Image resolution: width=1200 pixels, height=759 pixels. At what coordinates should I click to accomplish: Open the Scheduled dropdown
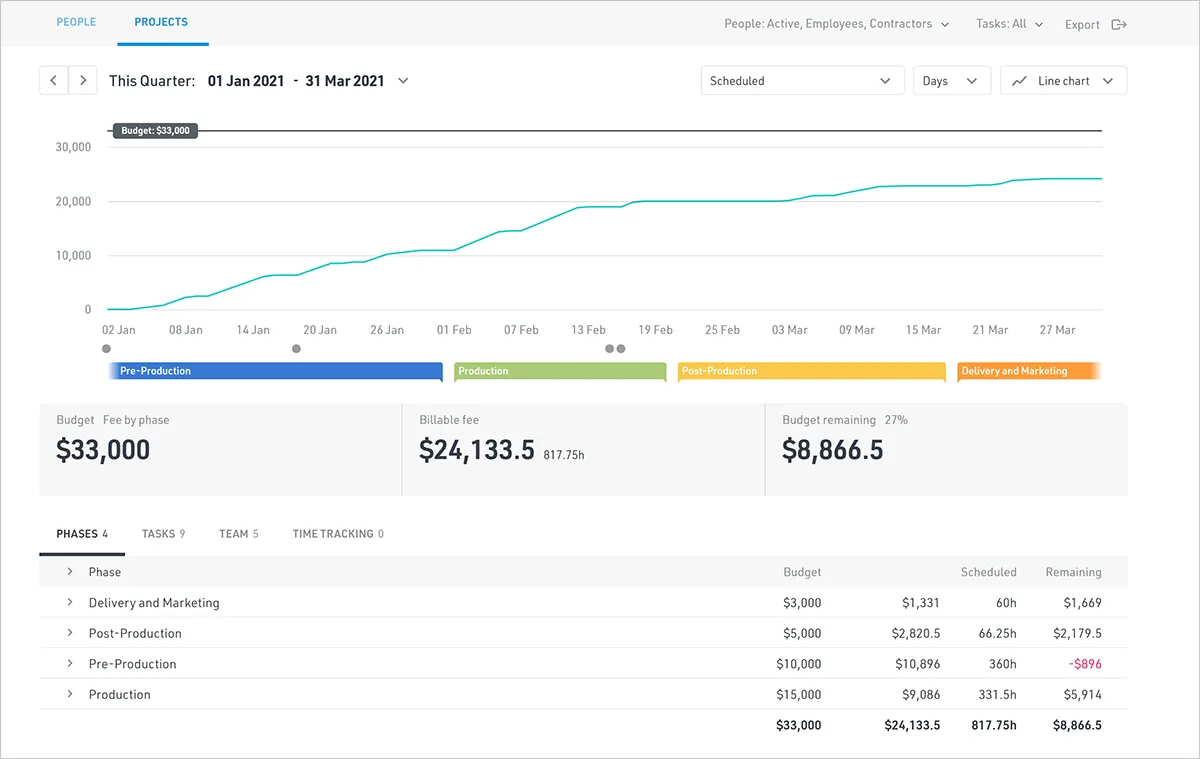pos(802,81)
